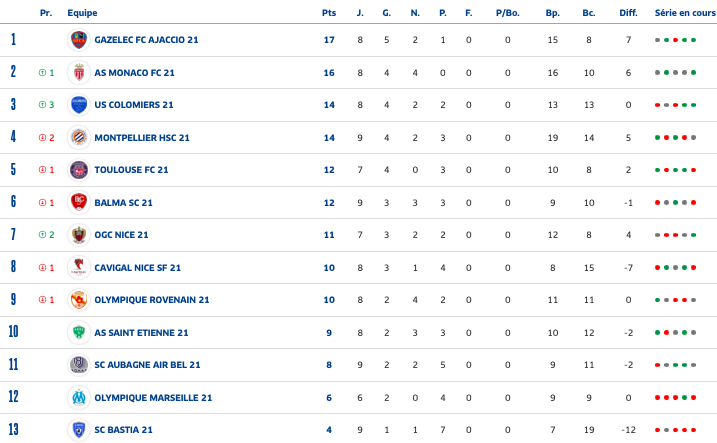
Task: Open OLYMPIQUE ROVENAIN 21 team page
Action: click(x=152, y=300)
